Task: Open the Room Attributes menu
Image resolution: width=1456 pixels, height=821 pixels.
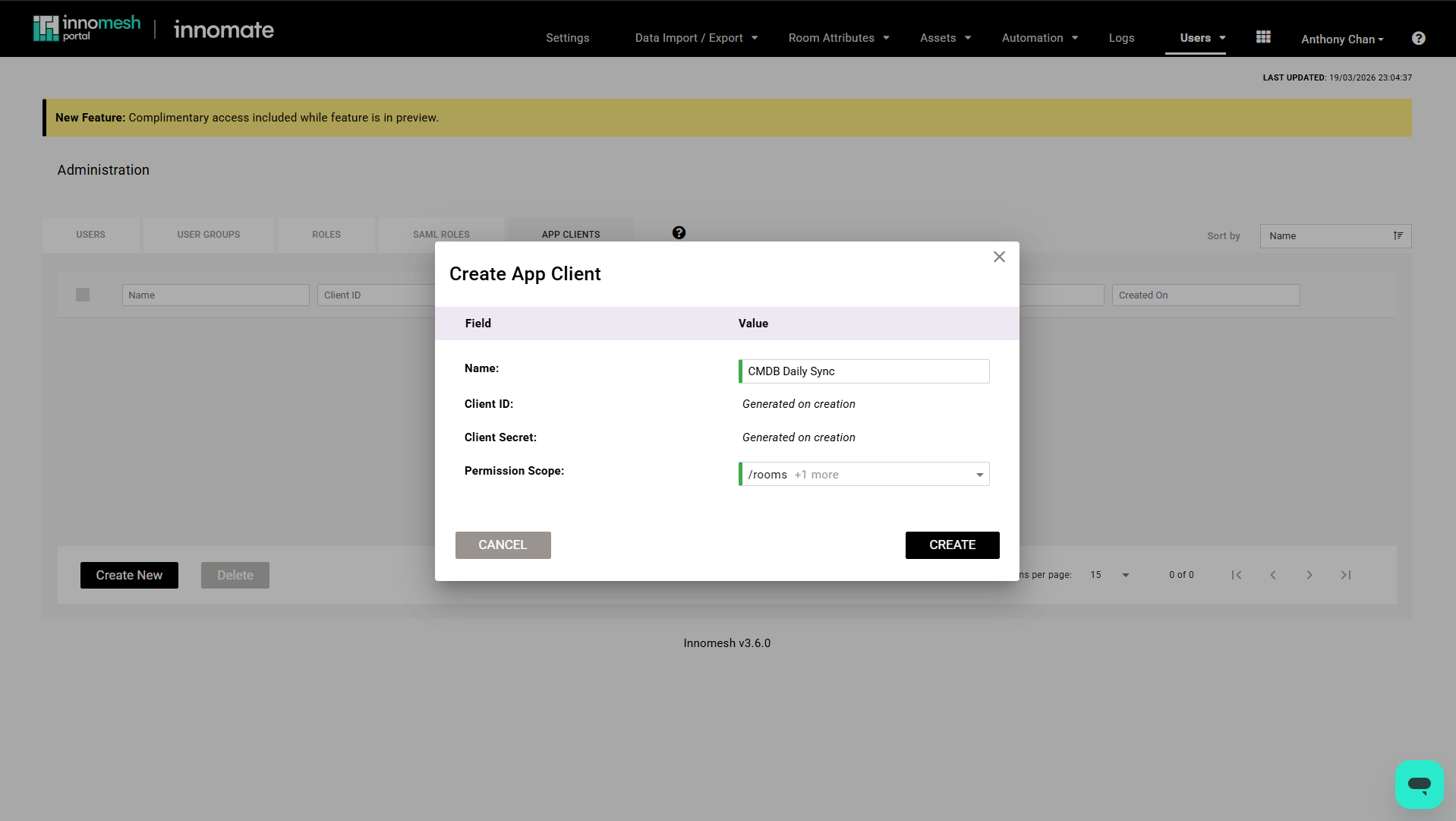Action: tap(838, 38)
